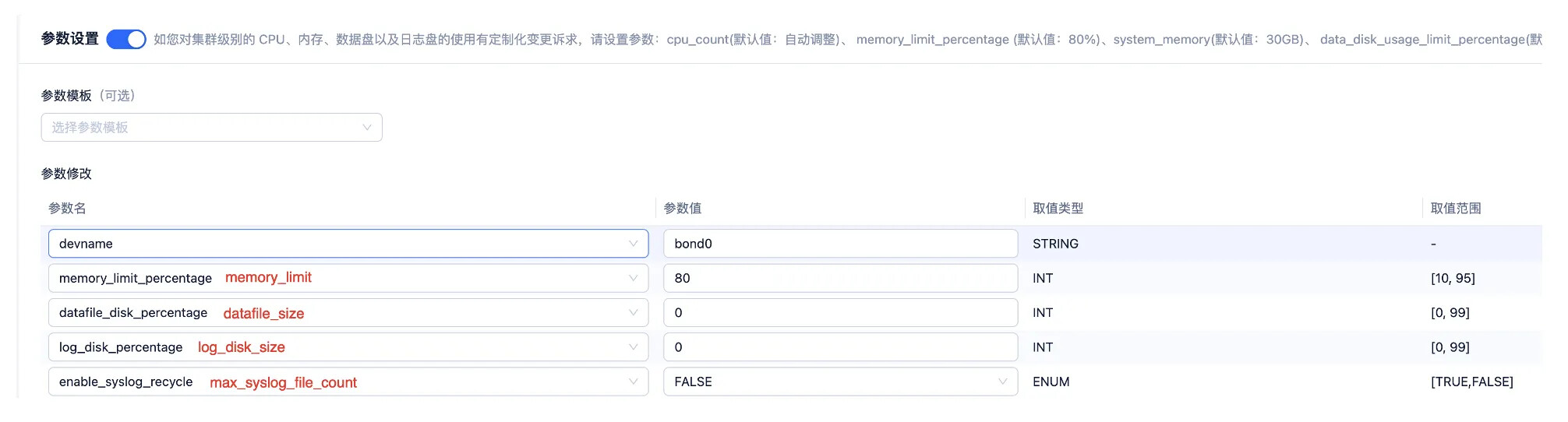Click the 取值范围 column header

[x=1455, y=208]
